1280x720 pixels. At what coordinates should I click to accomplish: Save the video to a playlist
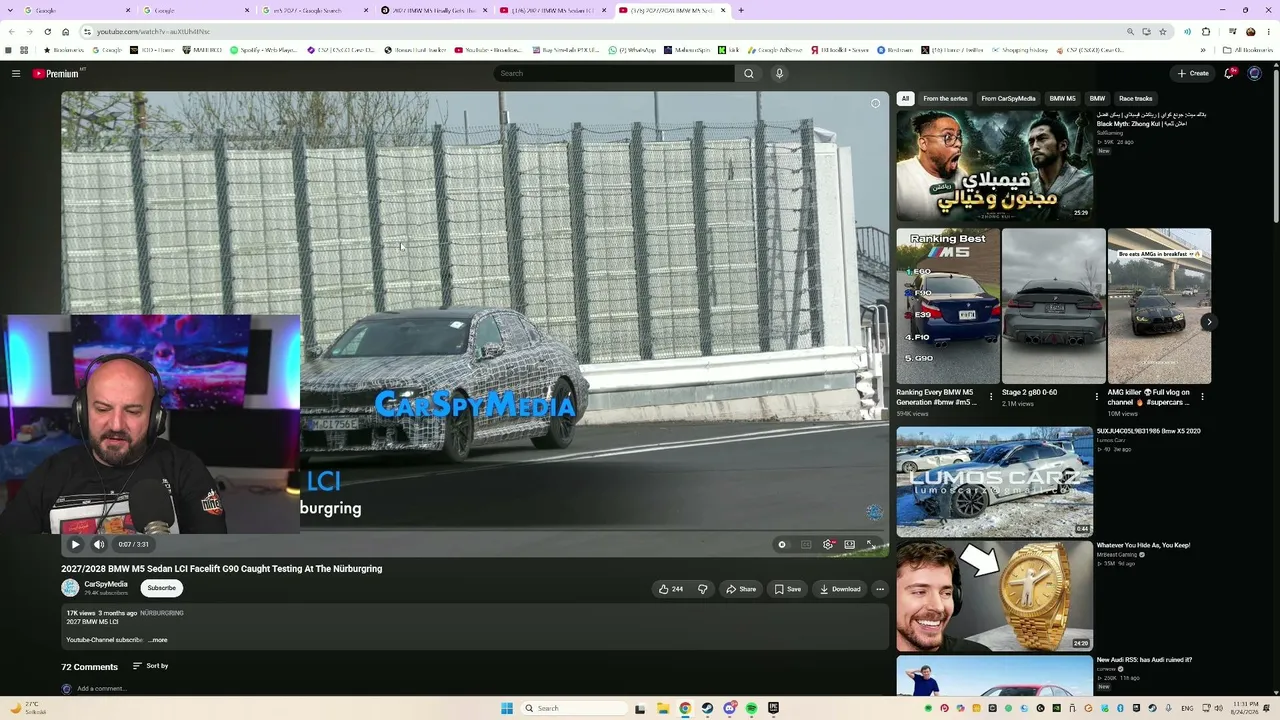(788, 589)
